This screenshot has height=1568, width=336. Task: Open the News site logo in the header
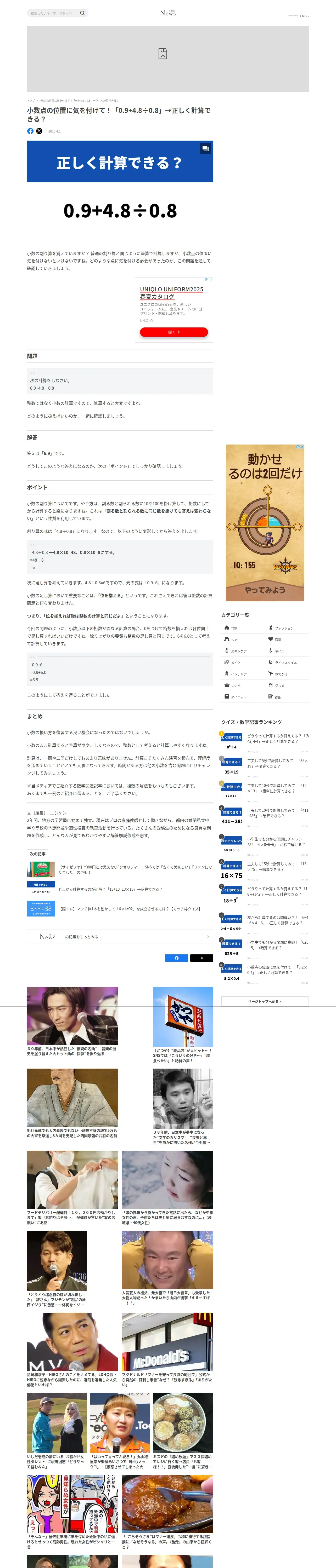(x=168, y=13)
